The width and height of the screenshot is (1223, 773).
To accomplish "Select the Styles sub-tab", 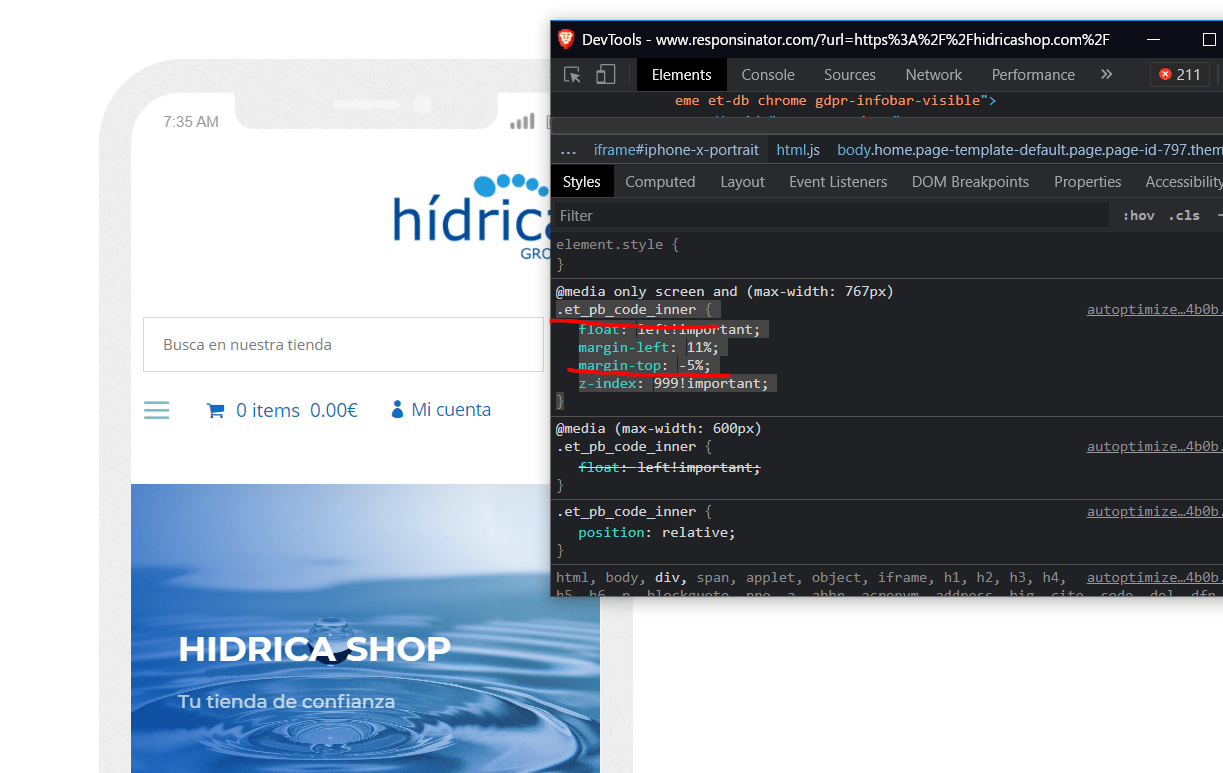I will [x=581, y=182].
